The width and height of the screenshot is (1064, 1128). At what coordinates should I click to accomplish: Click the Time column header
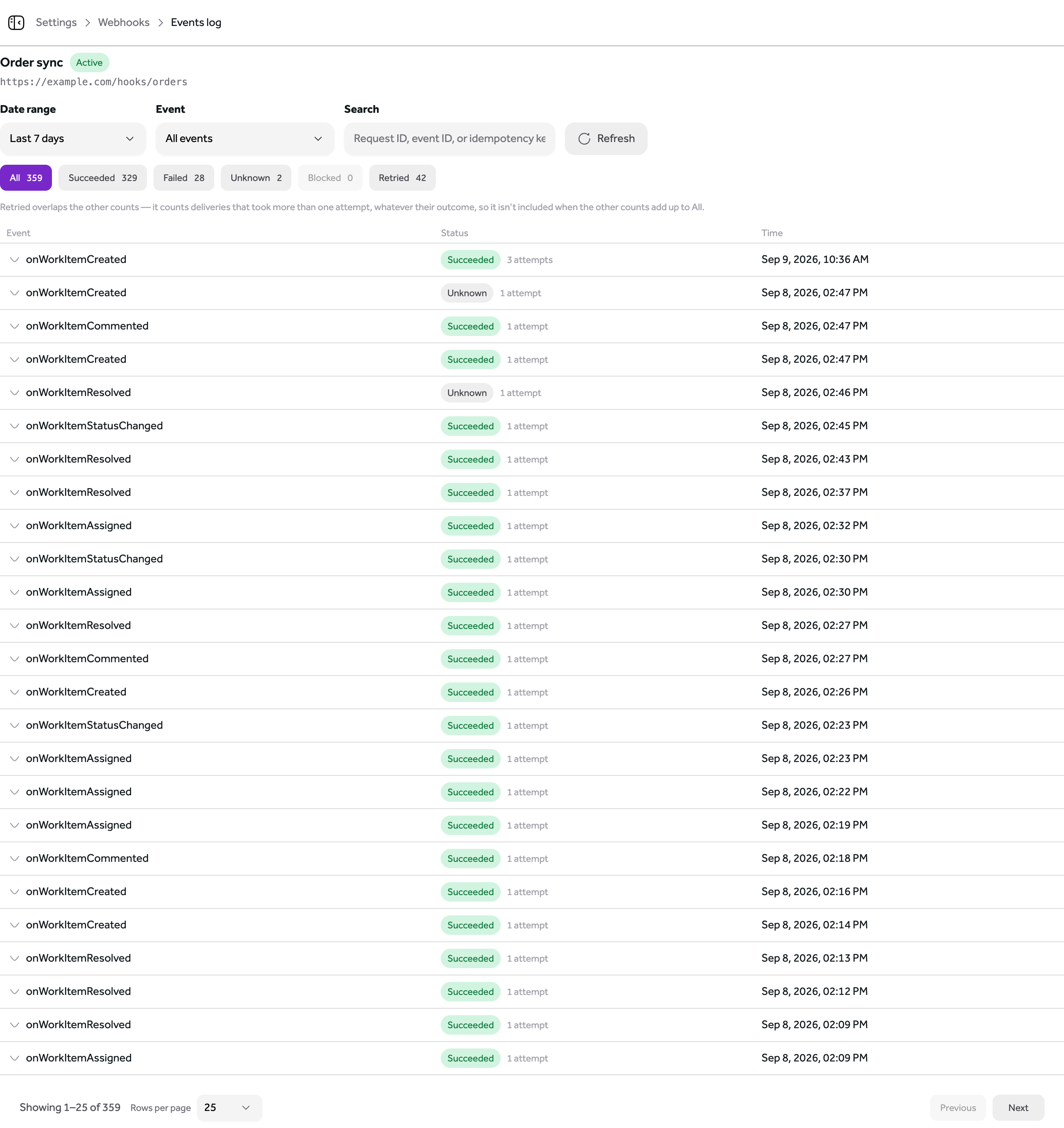pyautogui.click(x=772, y=233)
